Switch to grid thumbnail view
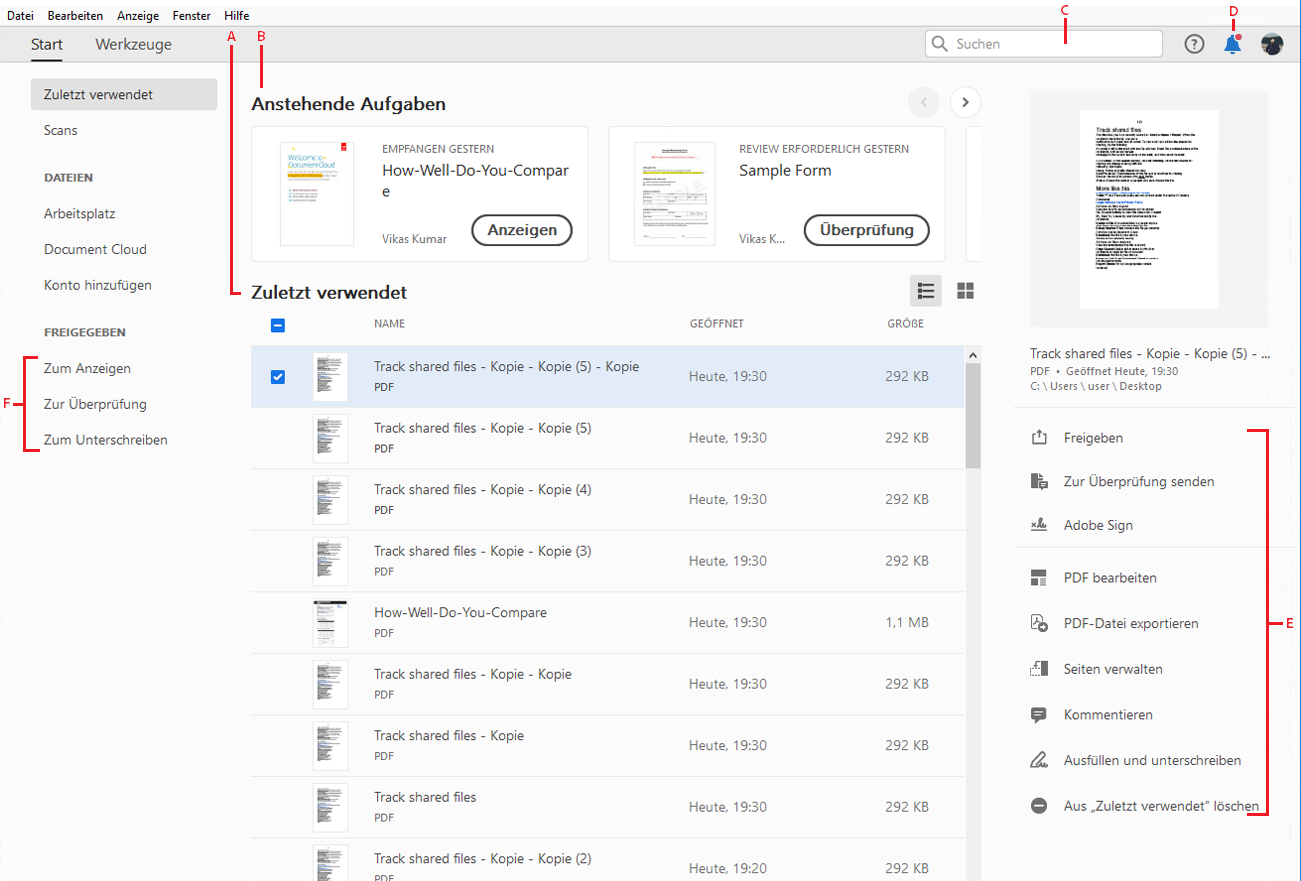 [x=965, y=291]
